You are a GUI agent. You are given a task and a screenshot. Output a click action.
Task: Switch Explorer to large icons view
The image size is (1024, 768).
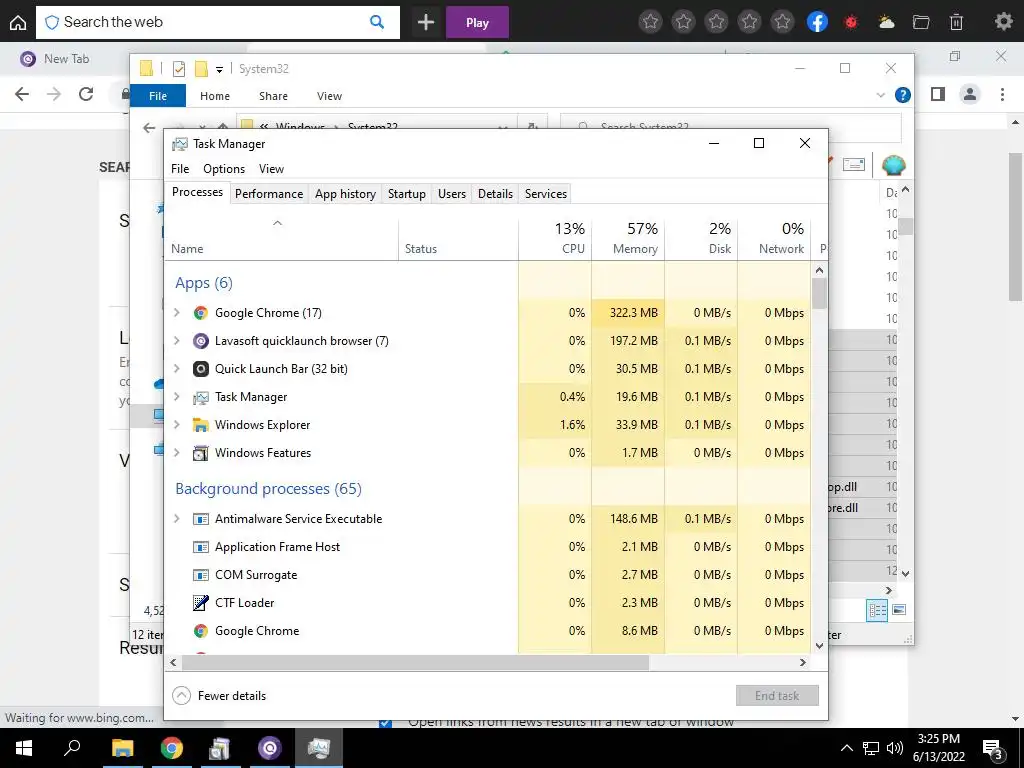pyautogui.click(x=899, y=610)
